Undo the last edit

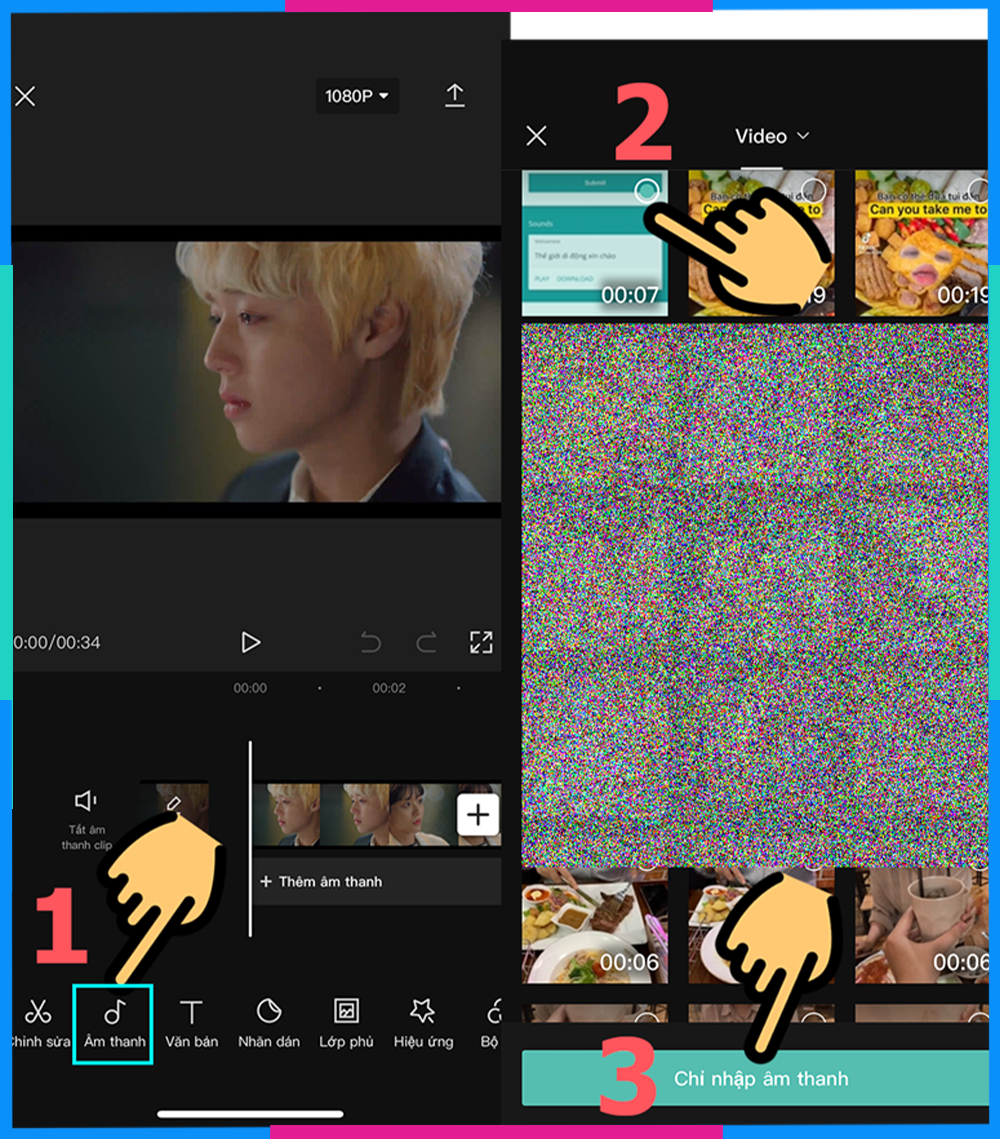pyautogui.click(x=370, y=642)
